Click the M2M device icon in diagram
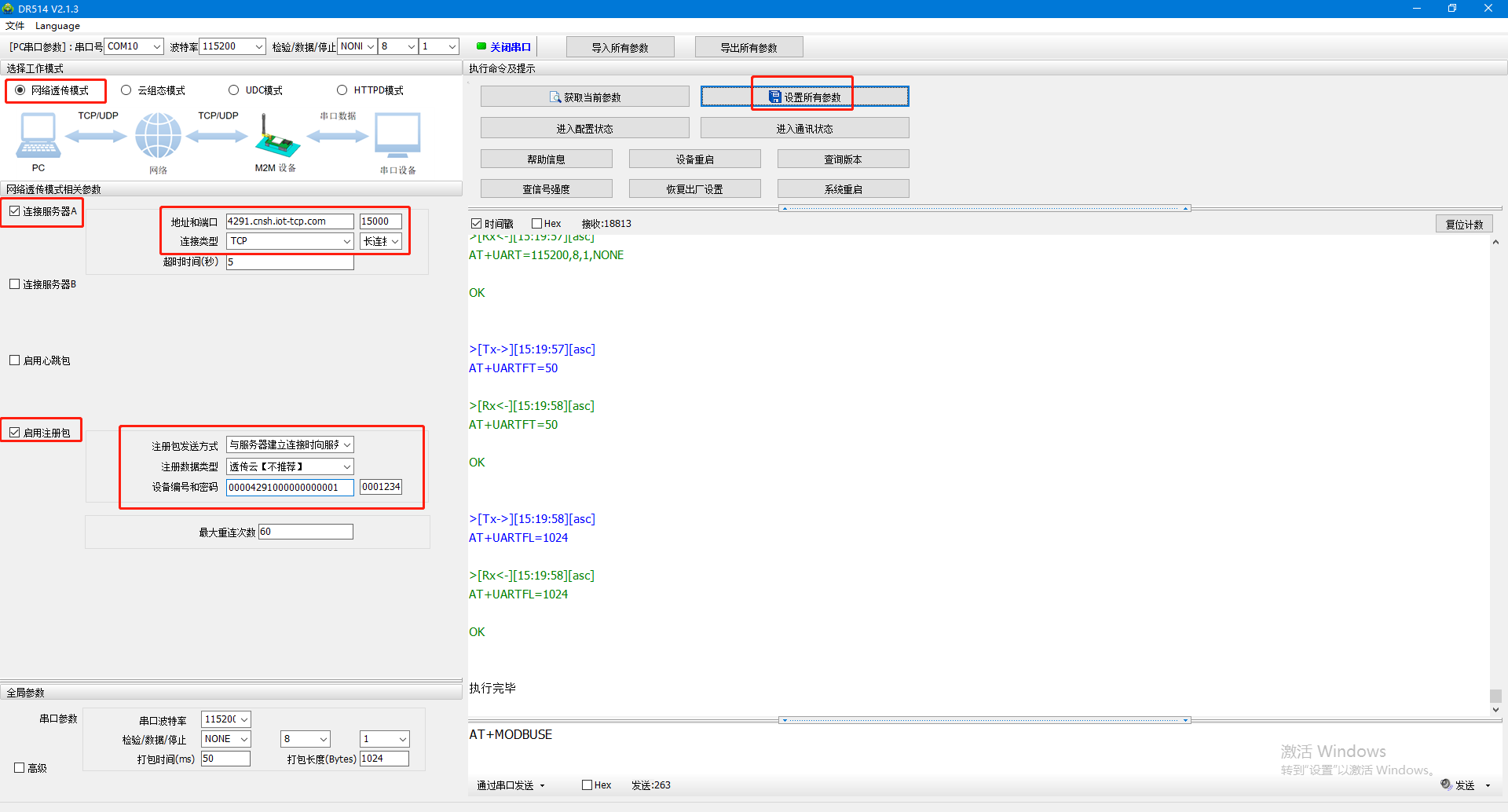The height and width of the screenshot is (812, 1508). tap(276, 138)
